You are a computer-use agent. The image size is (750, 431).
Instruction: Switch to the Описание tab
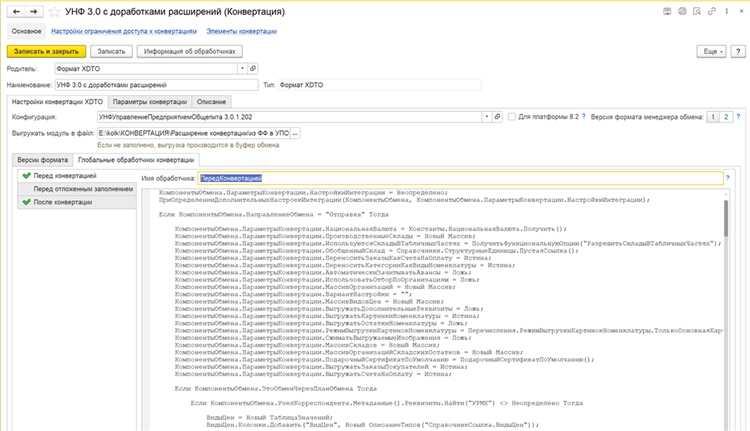211,101
